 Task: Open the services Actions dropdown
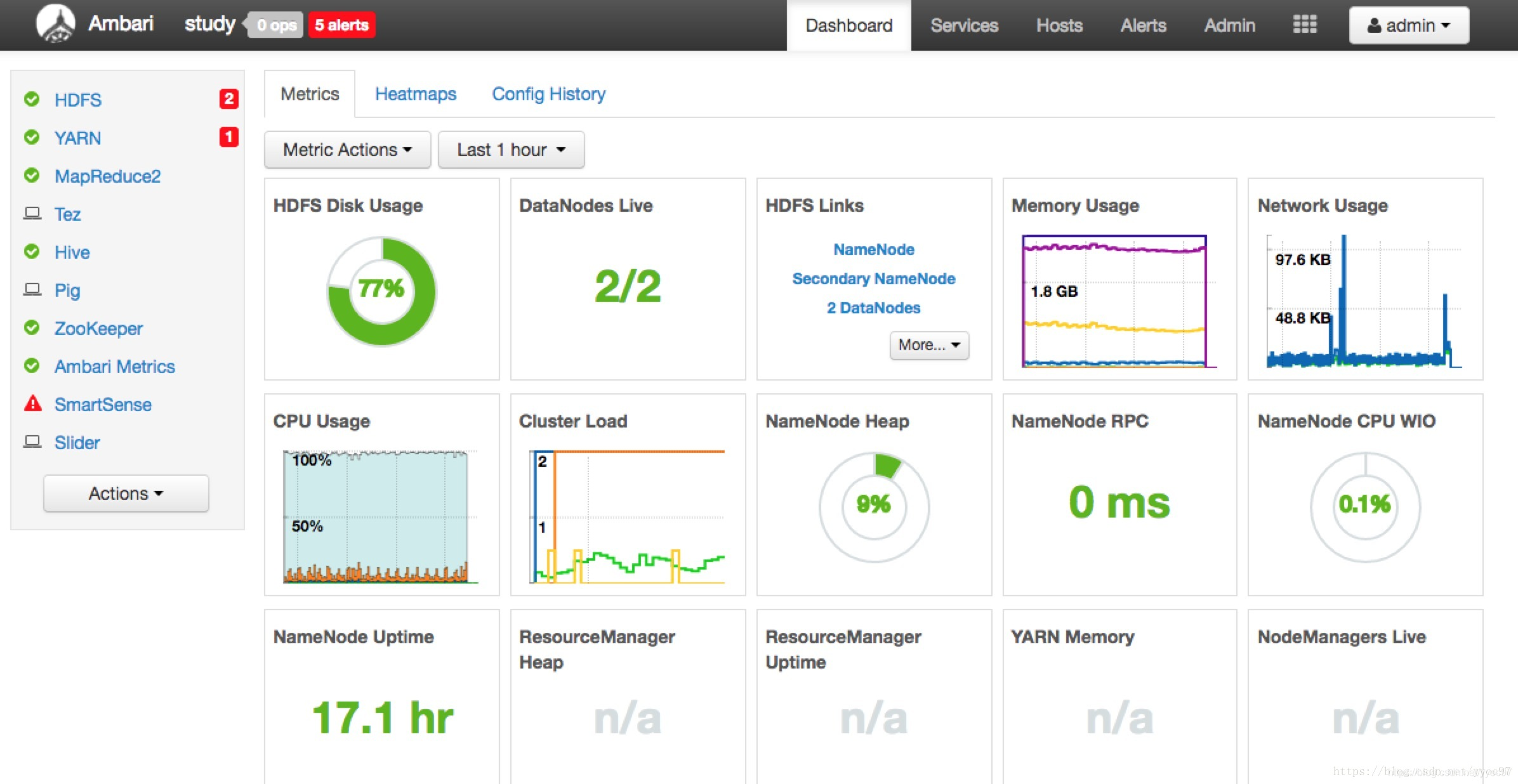point(126,493)
